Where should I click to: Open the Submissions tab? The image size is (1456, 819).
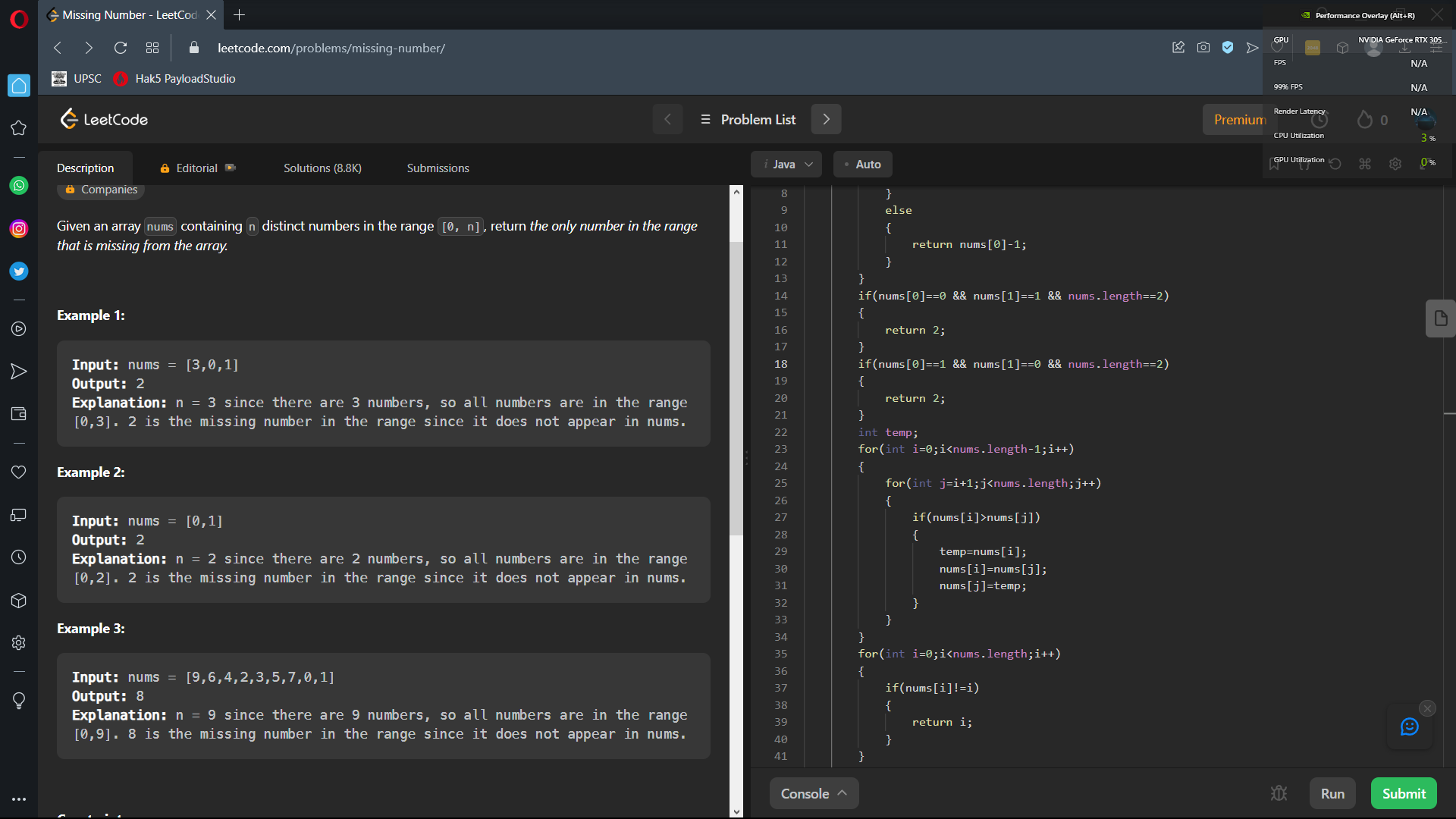tap(438, 168)
